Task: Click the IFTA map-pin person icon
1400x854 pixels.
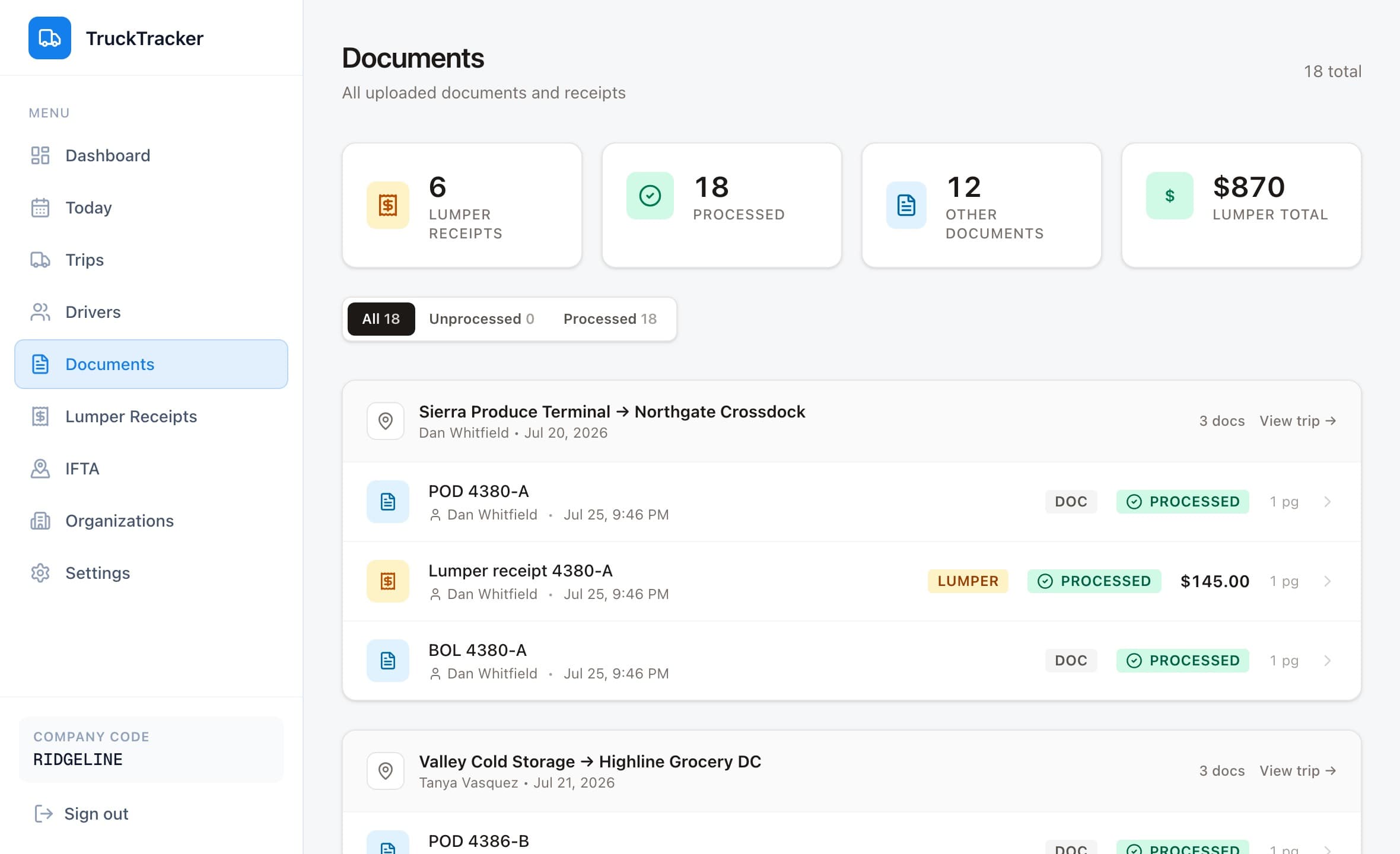Action: pos(40,469)
